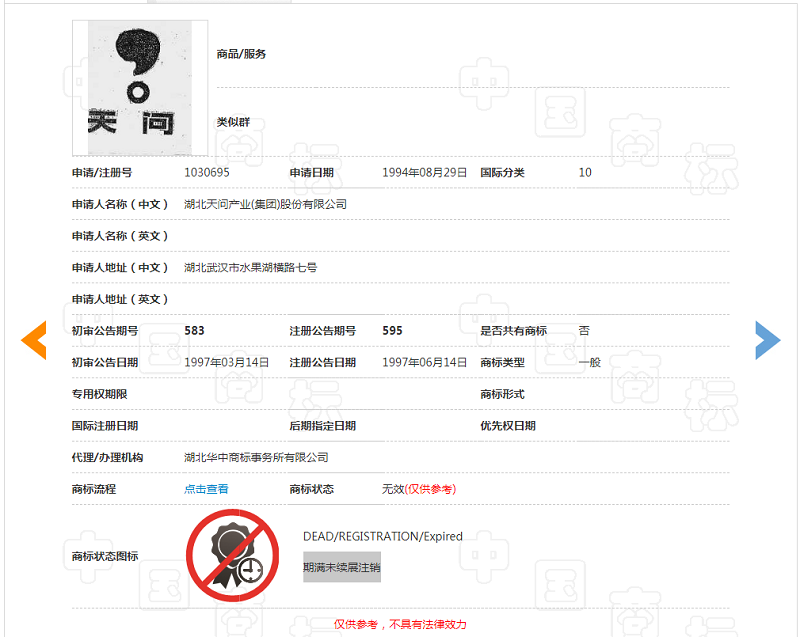
Task: Click application date 1994年08月29日
Action: click(x=424, y=173)
